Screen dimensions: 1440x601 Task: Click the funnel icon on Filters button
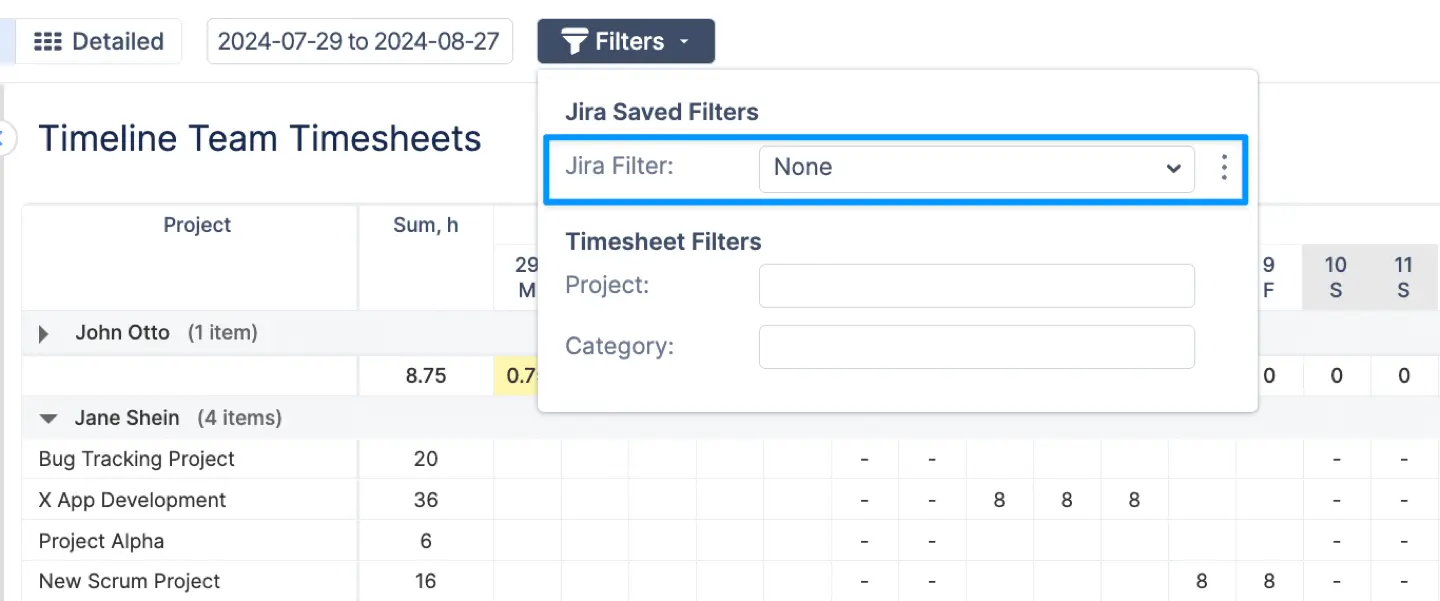click(573, 42)
